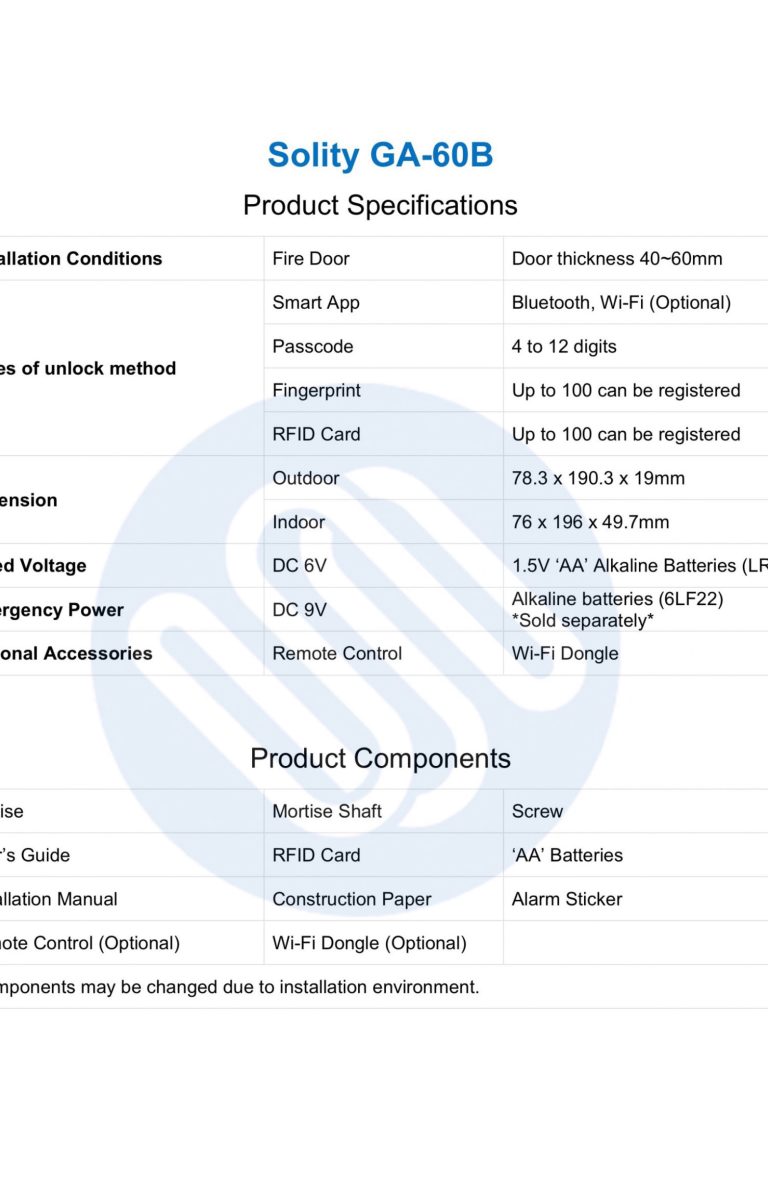
Task: Select the Alarm Sticker cell
Action: click(635, 899)
